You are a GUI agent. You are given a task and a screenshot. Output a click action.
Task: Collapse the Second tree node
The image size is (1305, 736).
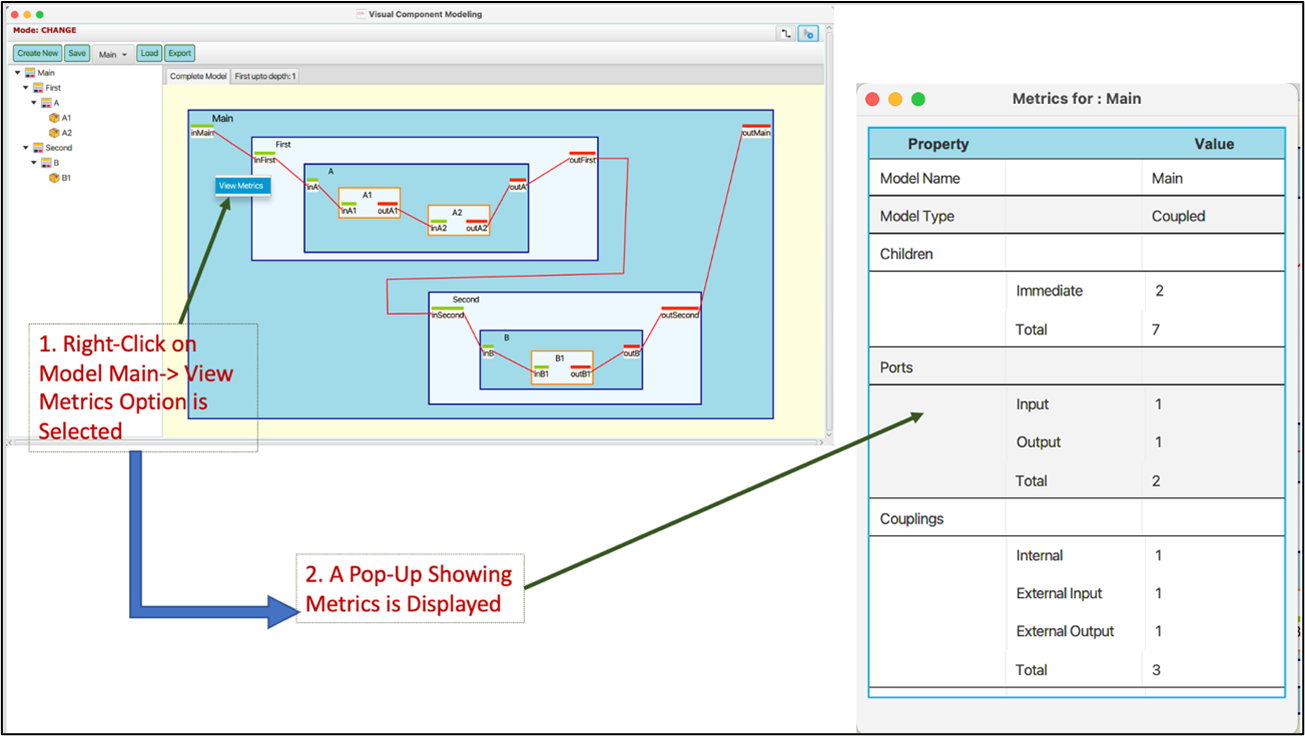pos(25,147)
